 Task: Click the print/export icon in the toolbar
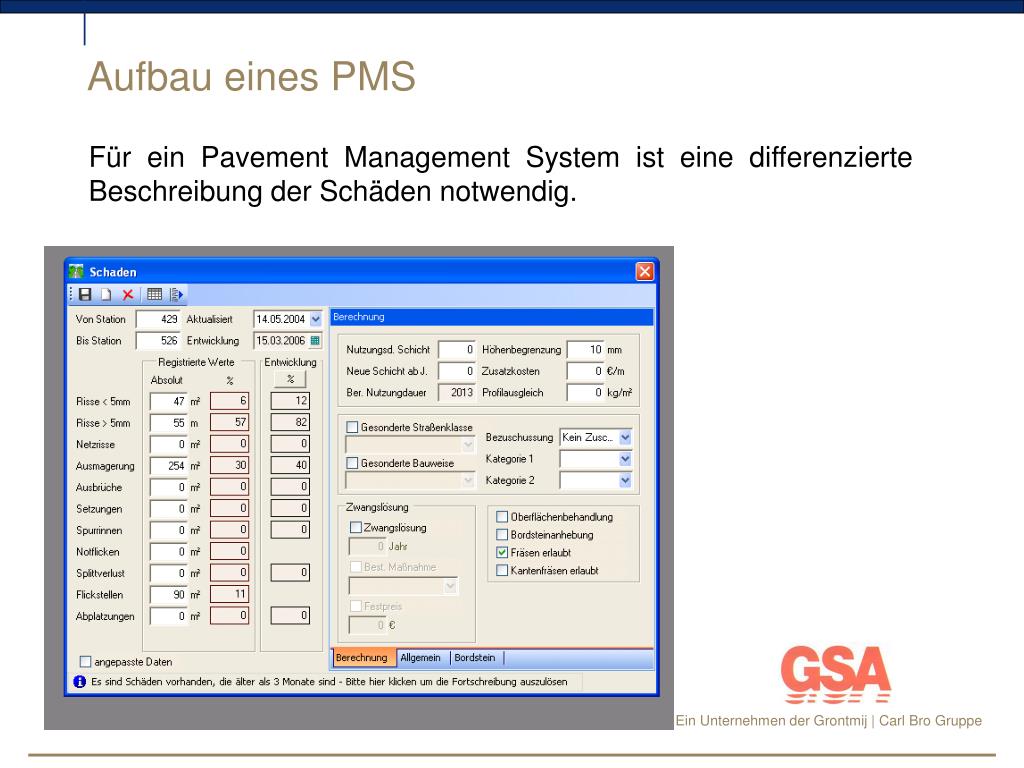tap(175, 294)
